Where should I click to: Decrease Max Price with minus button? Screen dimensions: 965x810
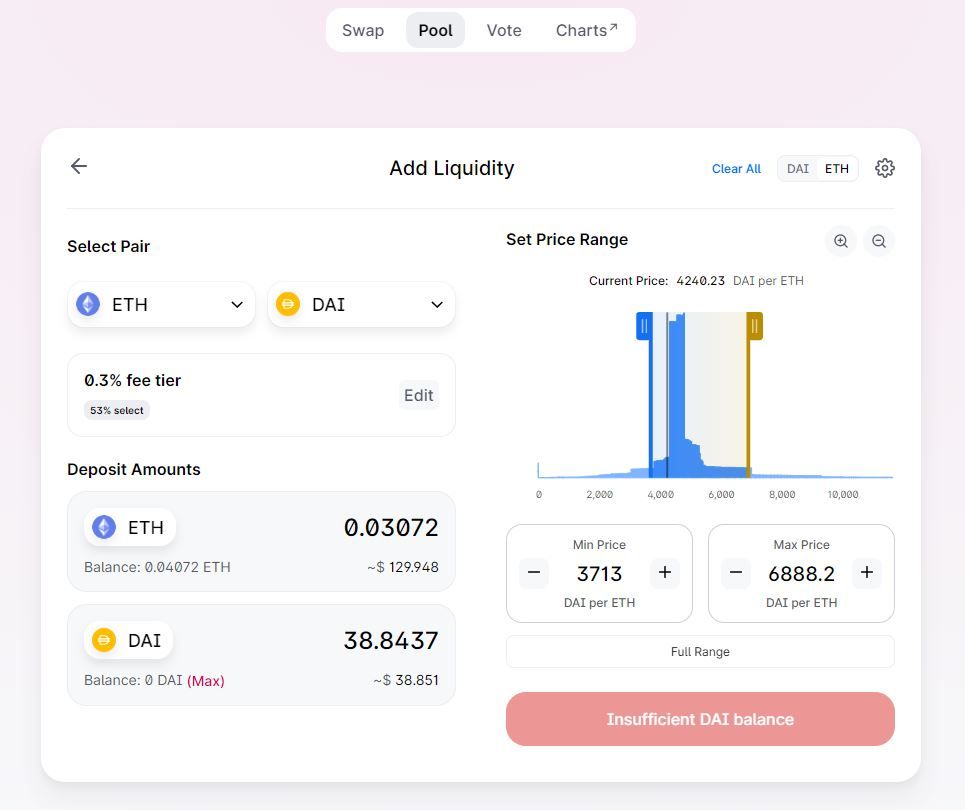[x=735, y=573]
